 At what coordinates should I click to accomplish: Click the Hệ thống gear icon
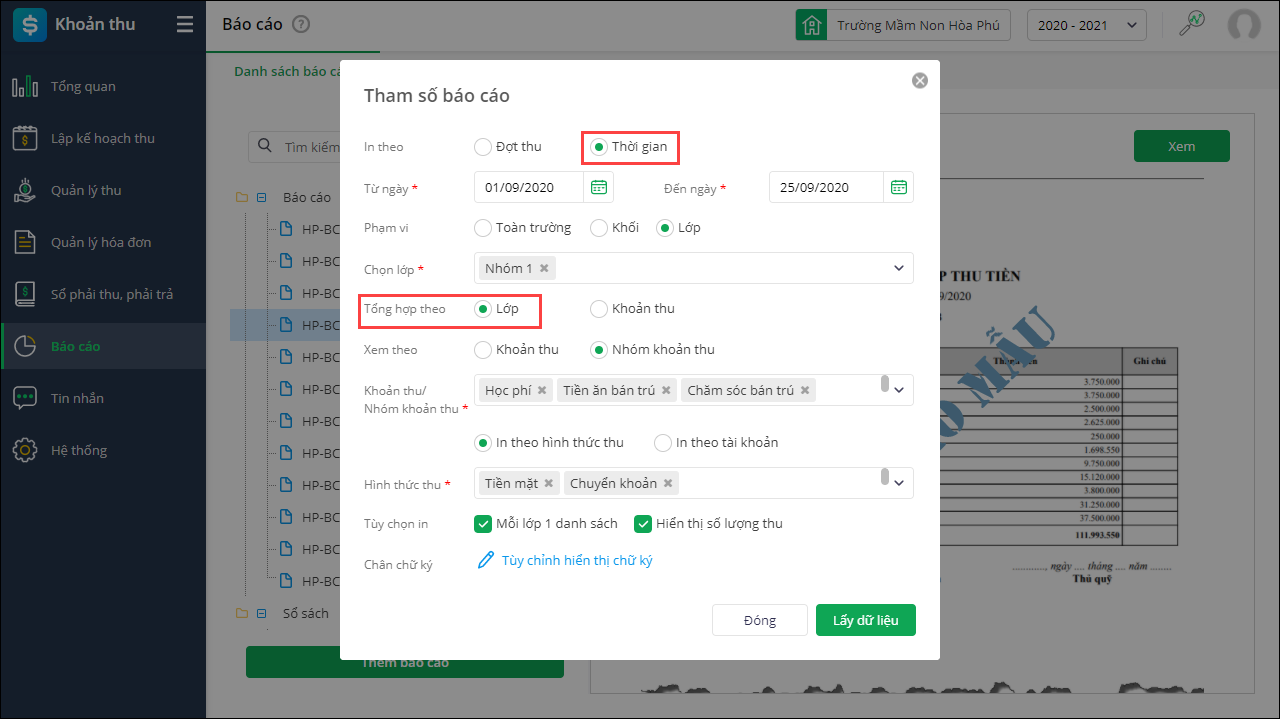pos(25,451)
